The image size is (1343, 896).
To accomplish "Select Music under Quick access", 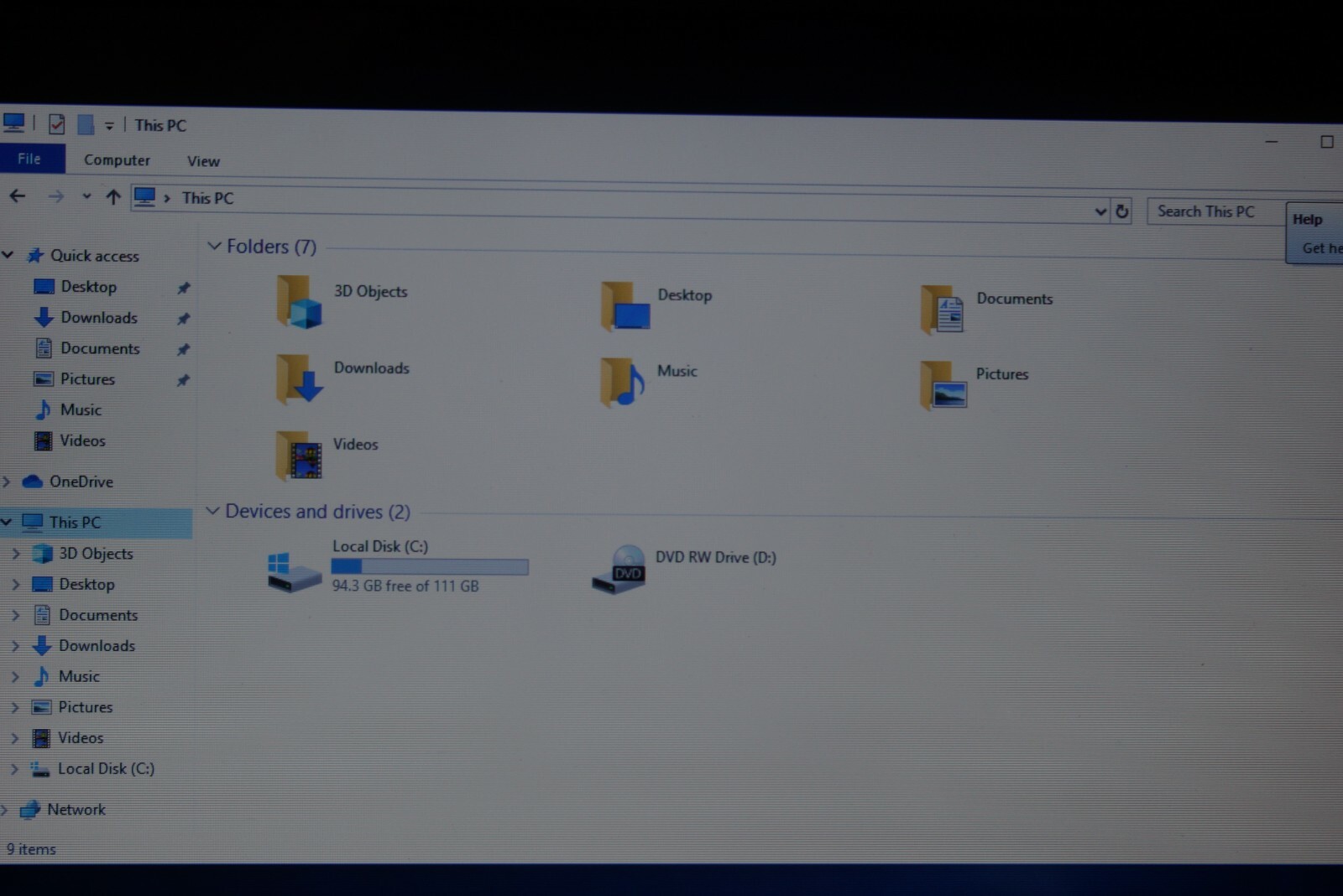I will 80,410.
